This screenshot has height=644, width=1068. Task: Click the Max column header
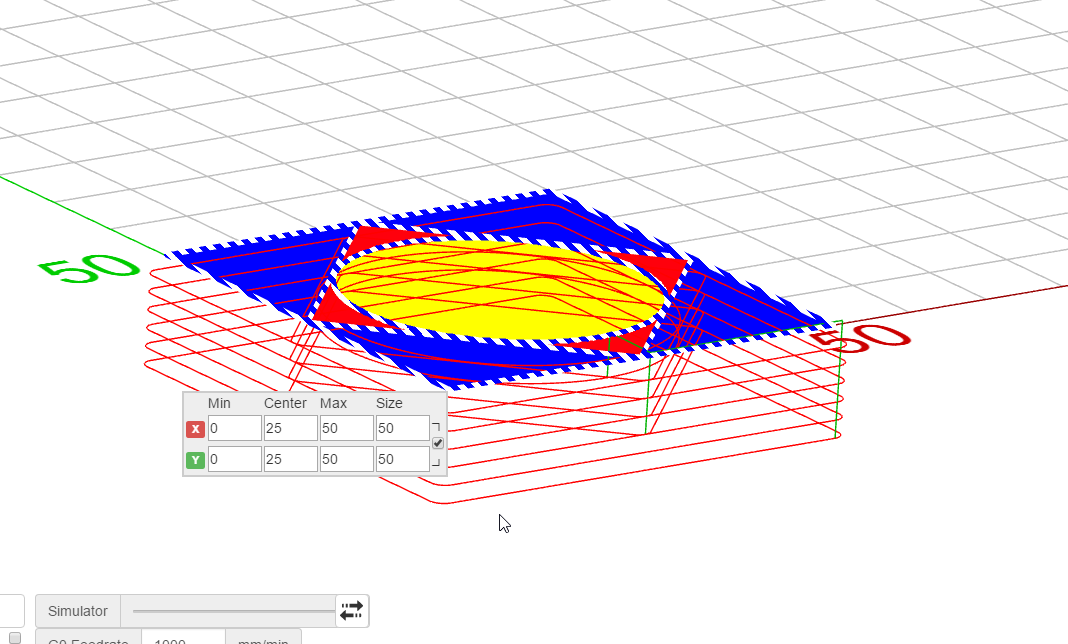click(x=334, y=403)
